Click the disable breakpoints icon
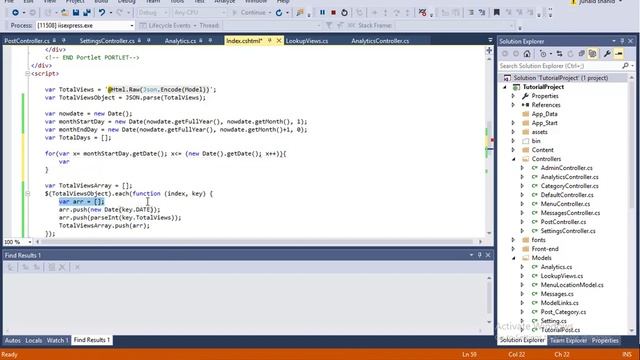The height and width of the screenshot is (360, 640). [x=422, y=13]
